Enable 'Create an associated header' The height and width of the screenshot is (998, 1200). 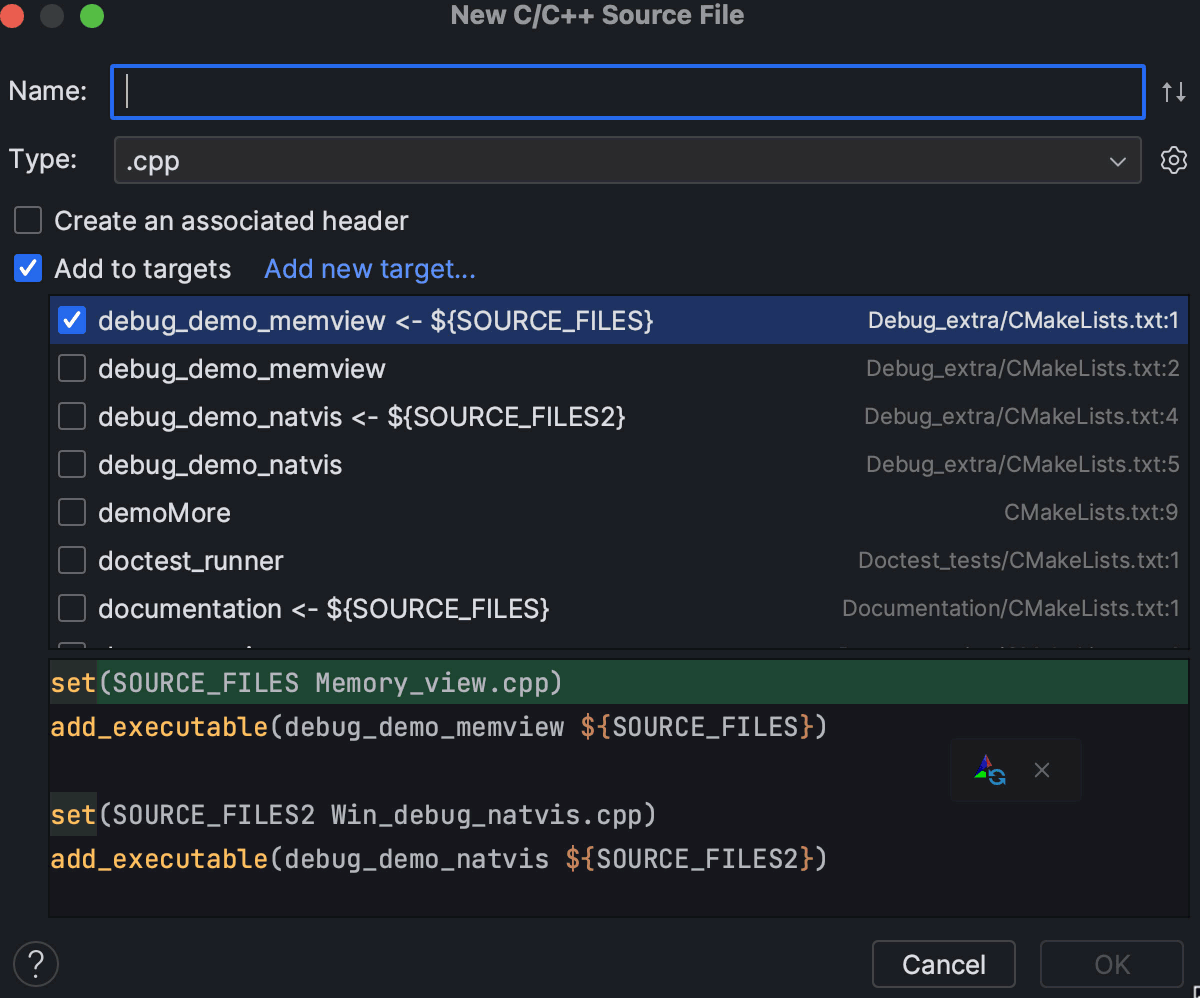point(27,220)
